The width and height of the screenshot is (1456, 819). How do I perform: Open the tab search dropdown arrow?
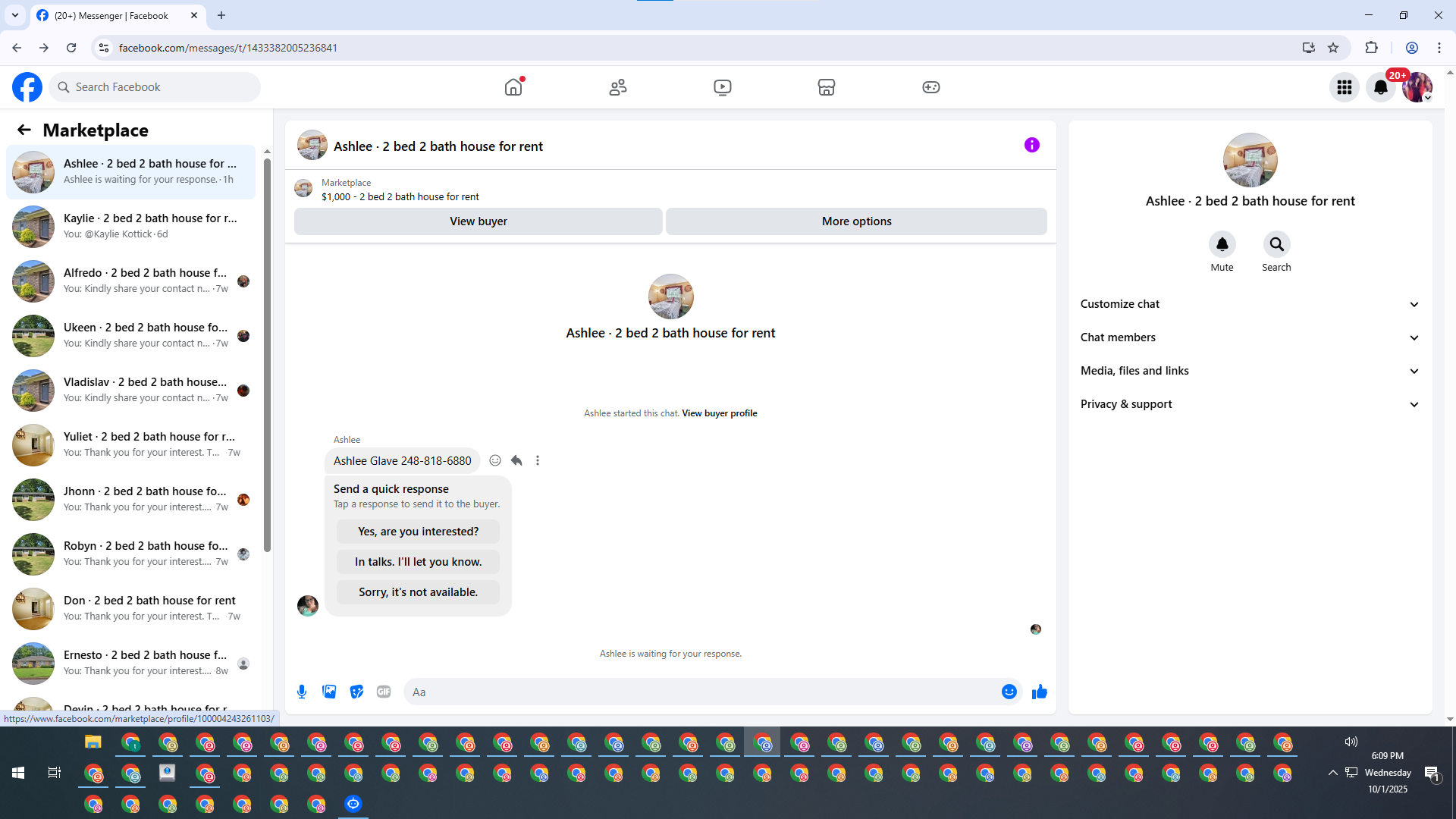15,15
